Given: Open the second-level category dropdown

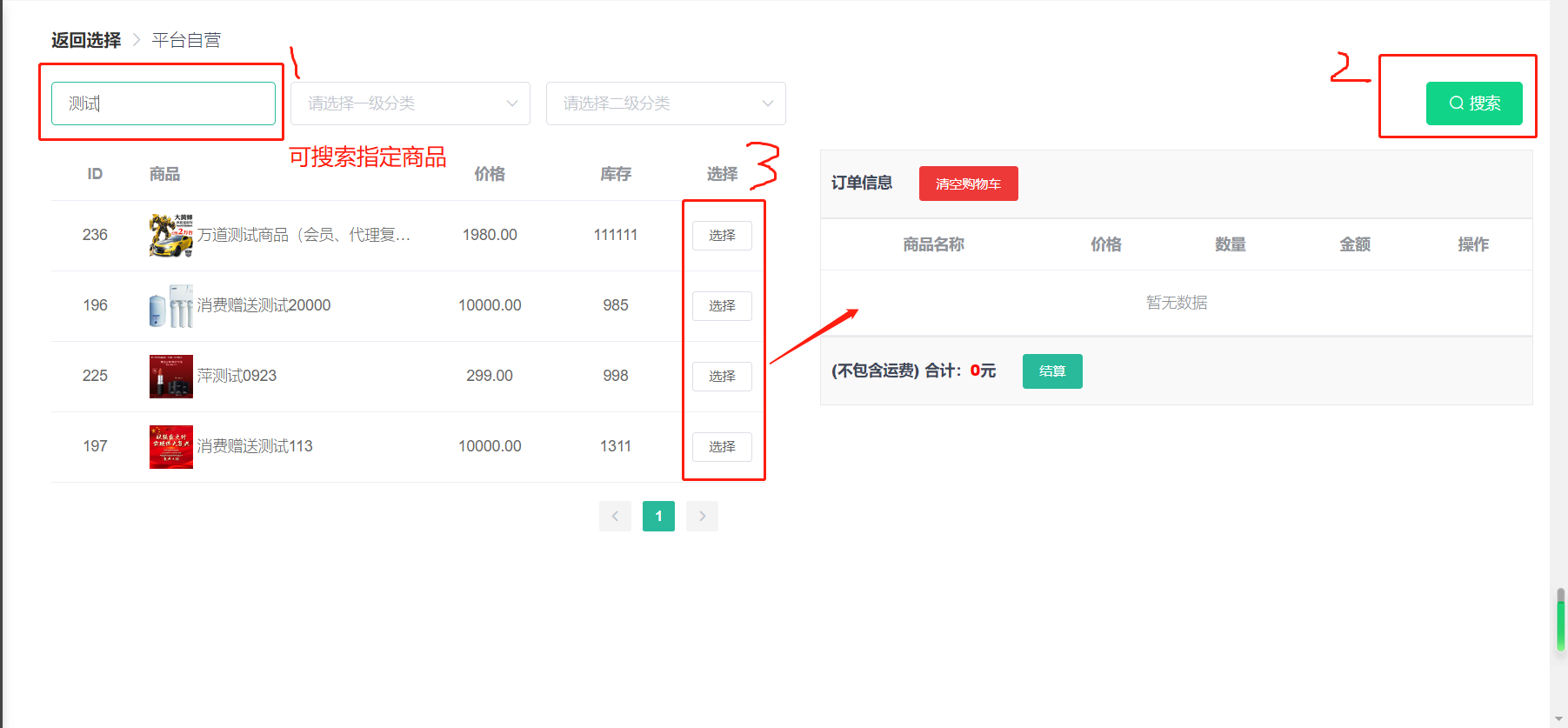Looking at the screenshot, I should (x=665, y=104).
